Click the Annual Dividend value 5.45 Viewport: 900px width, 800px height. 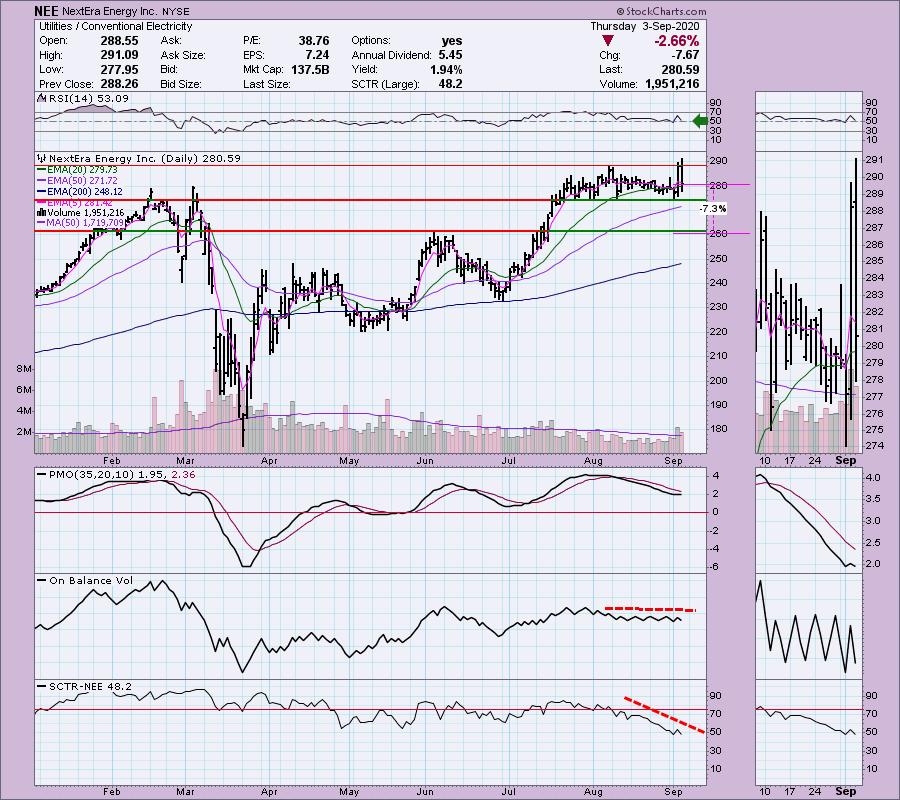[x=450, y=55]
